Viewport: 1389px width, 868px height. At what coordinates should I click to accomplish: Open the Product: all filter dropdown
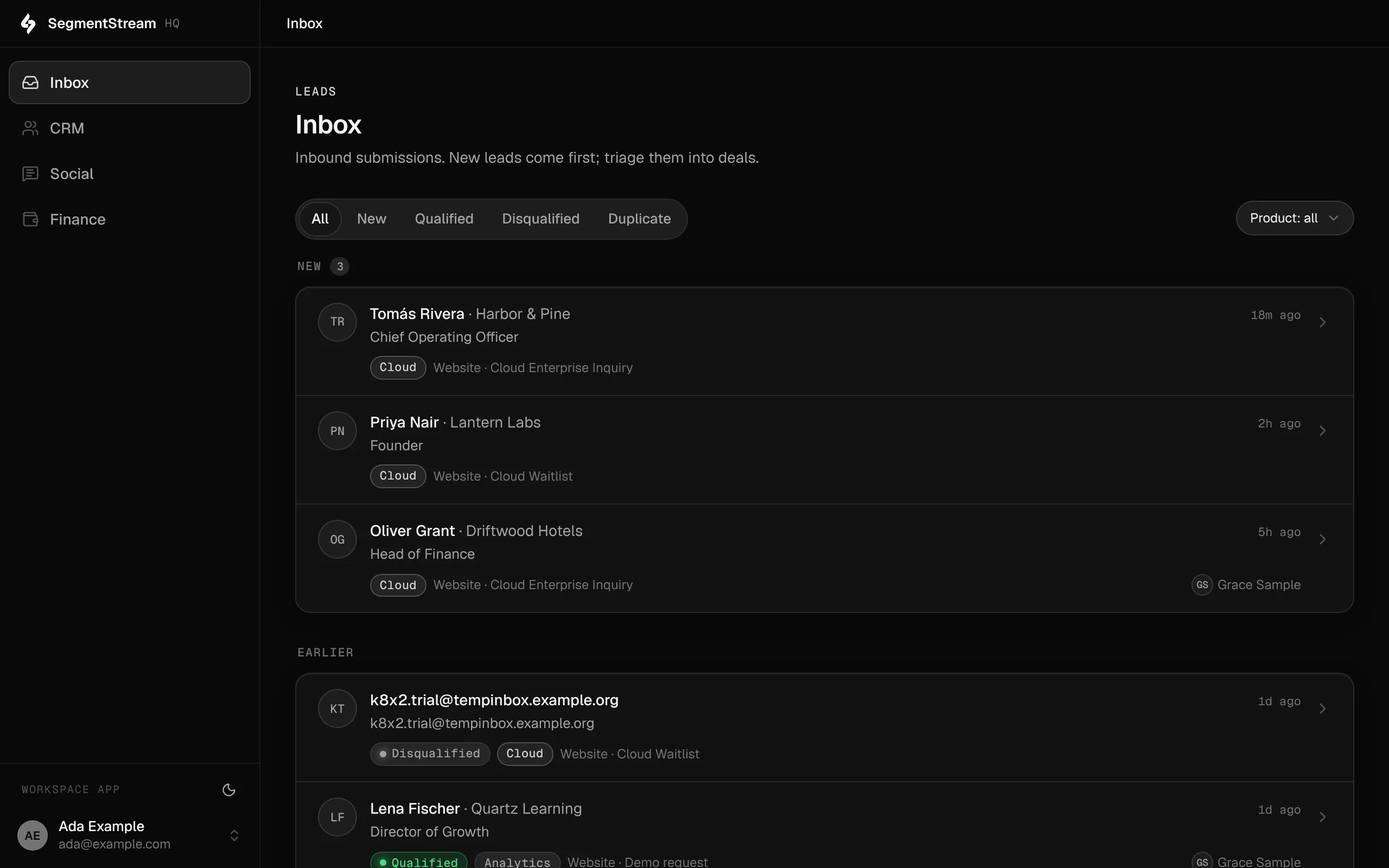[1294, 218]
